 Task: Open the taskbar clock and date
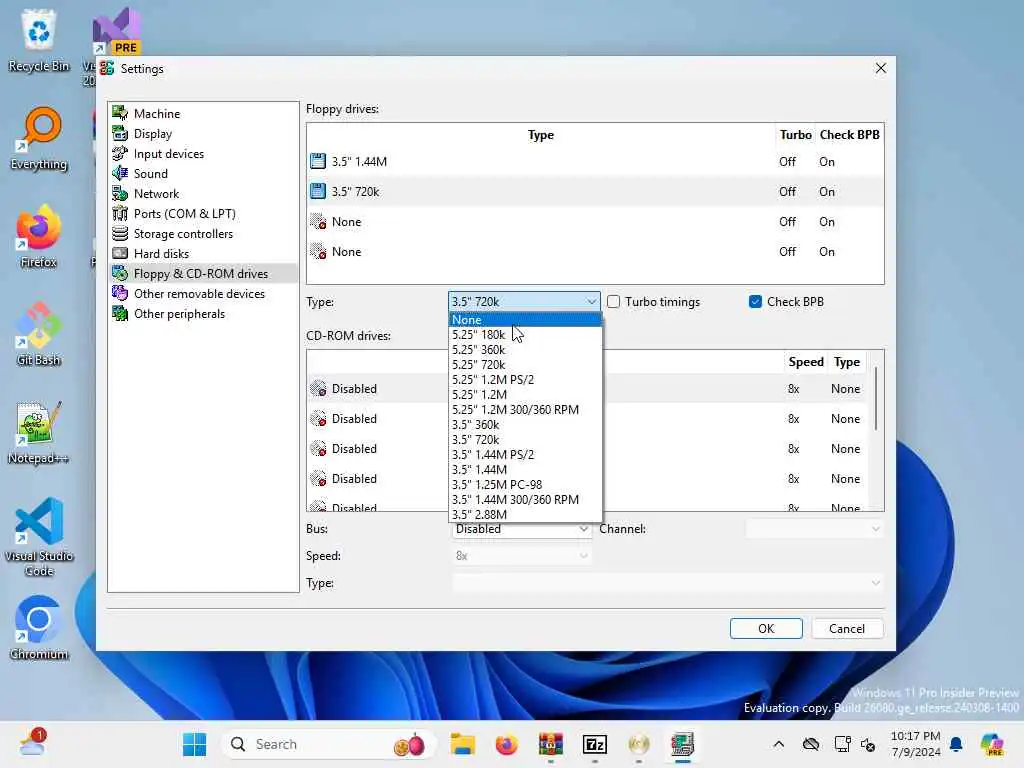[x=916, y=744]
